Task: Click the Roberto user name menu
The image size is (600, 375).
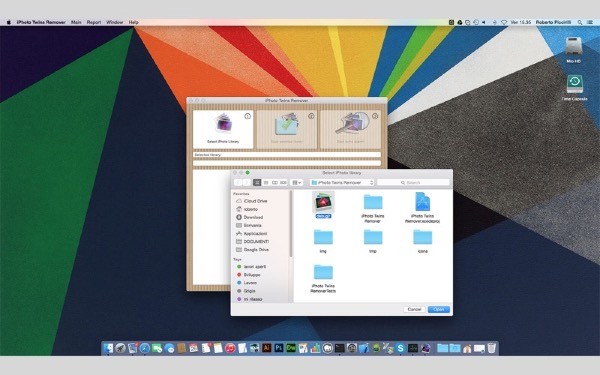Action: click(553, 22)
